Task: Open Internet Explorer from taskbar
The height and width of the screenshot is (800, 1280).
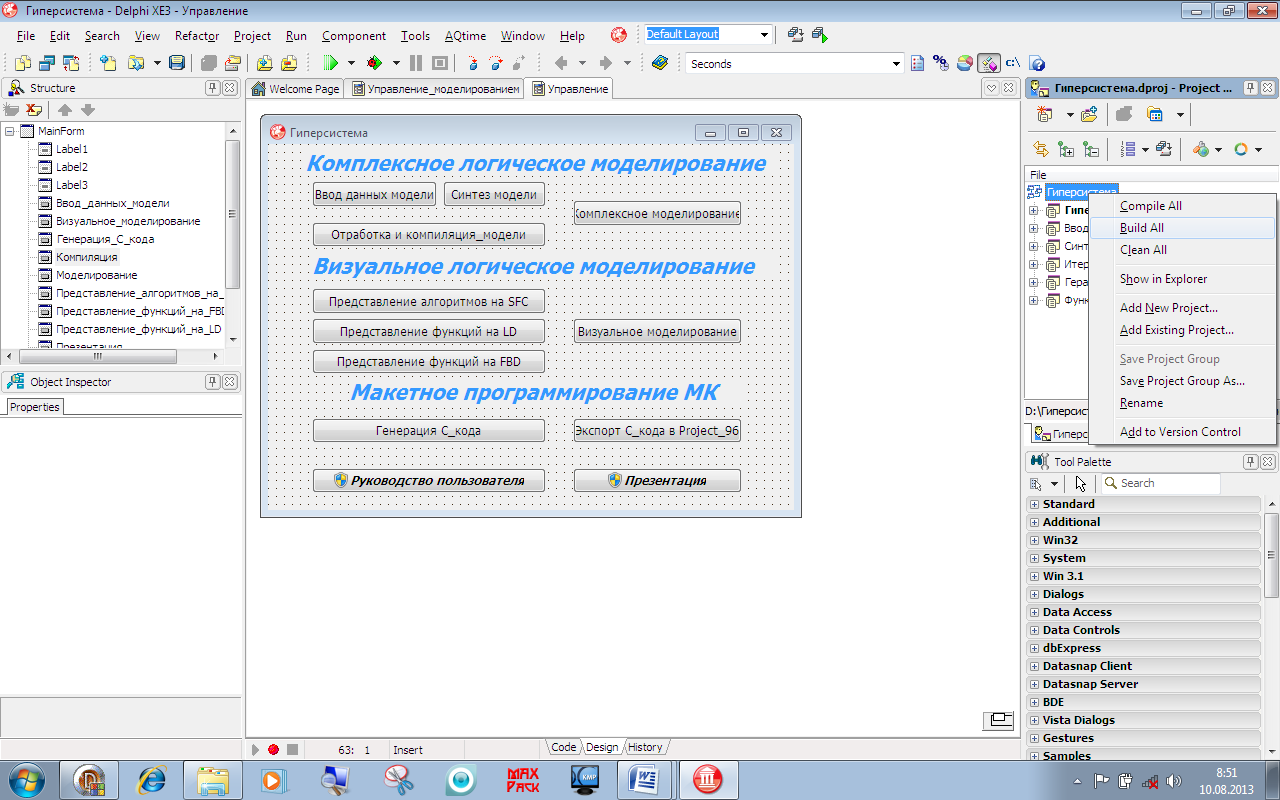Action: pyautogui.click(x=152, y=779)
